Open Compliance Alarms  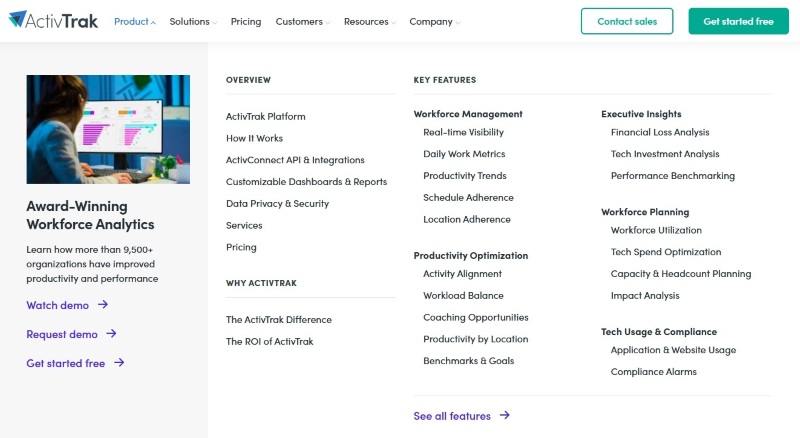pyautogui.click(x=654, y=372)
